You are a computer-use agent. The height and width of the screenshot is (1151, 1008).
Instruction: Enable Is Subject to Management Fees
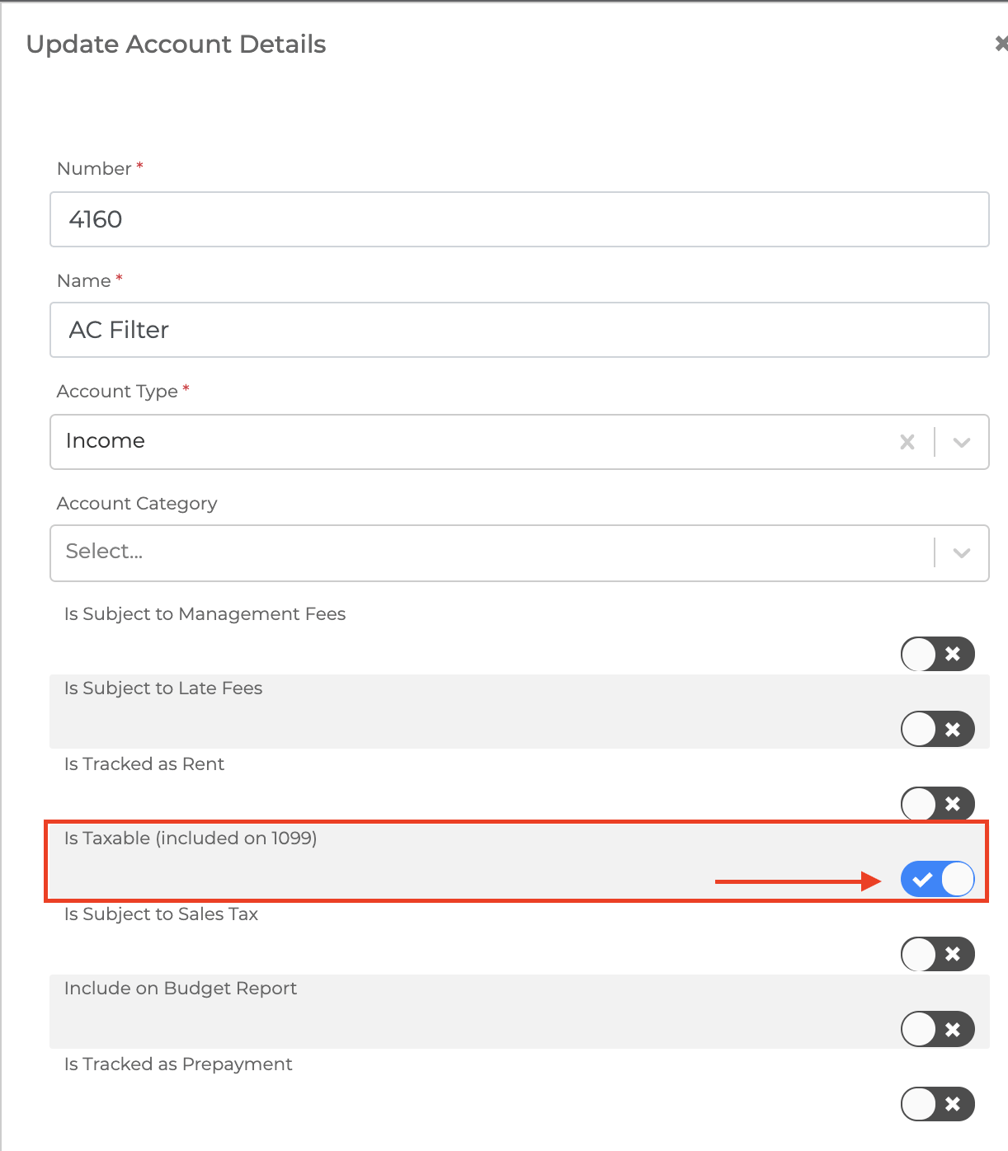[937, 654]
